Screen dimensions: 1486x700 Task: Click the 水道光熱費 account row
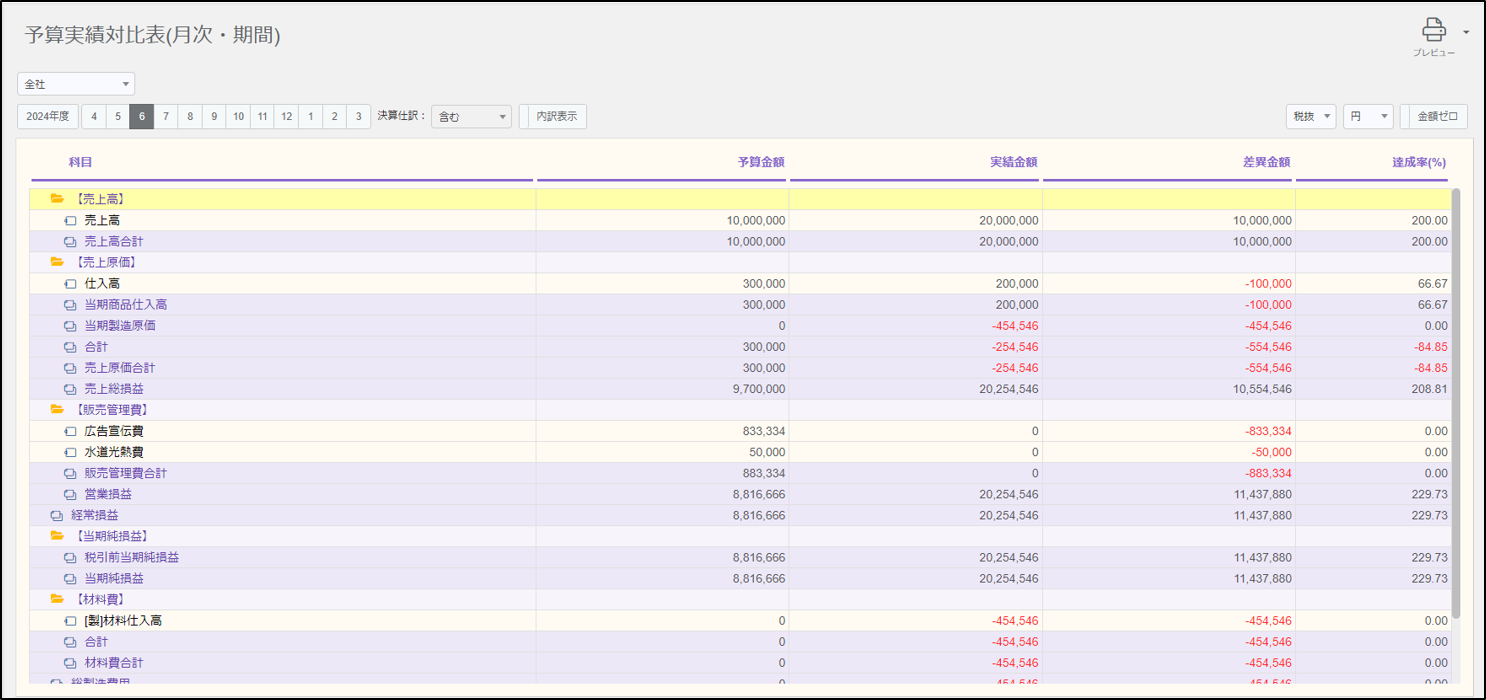tap(114, 452)
